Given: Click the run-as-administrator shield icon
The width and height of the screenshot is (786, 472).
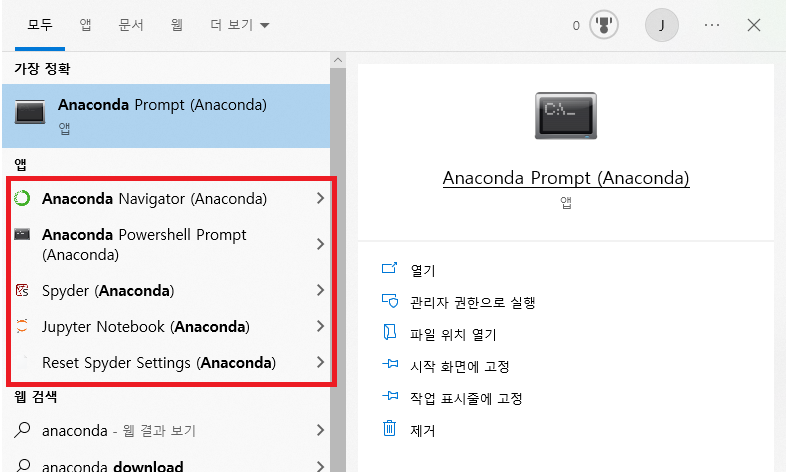Looking at the screenshot, I should (389, 301).
